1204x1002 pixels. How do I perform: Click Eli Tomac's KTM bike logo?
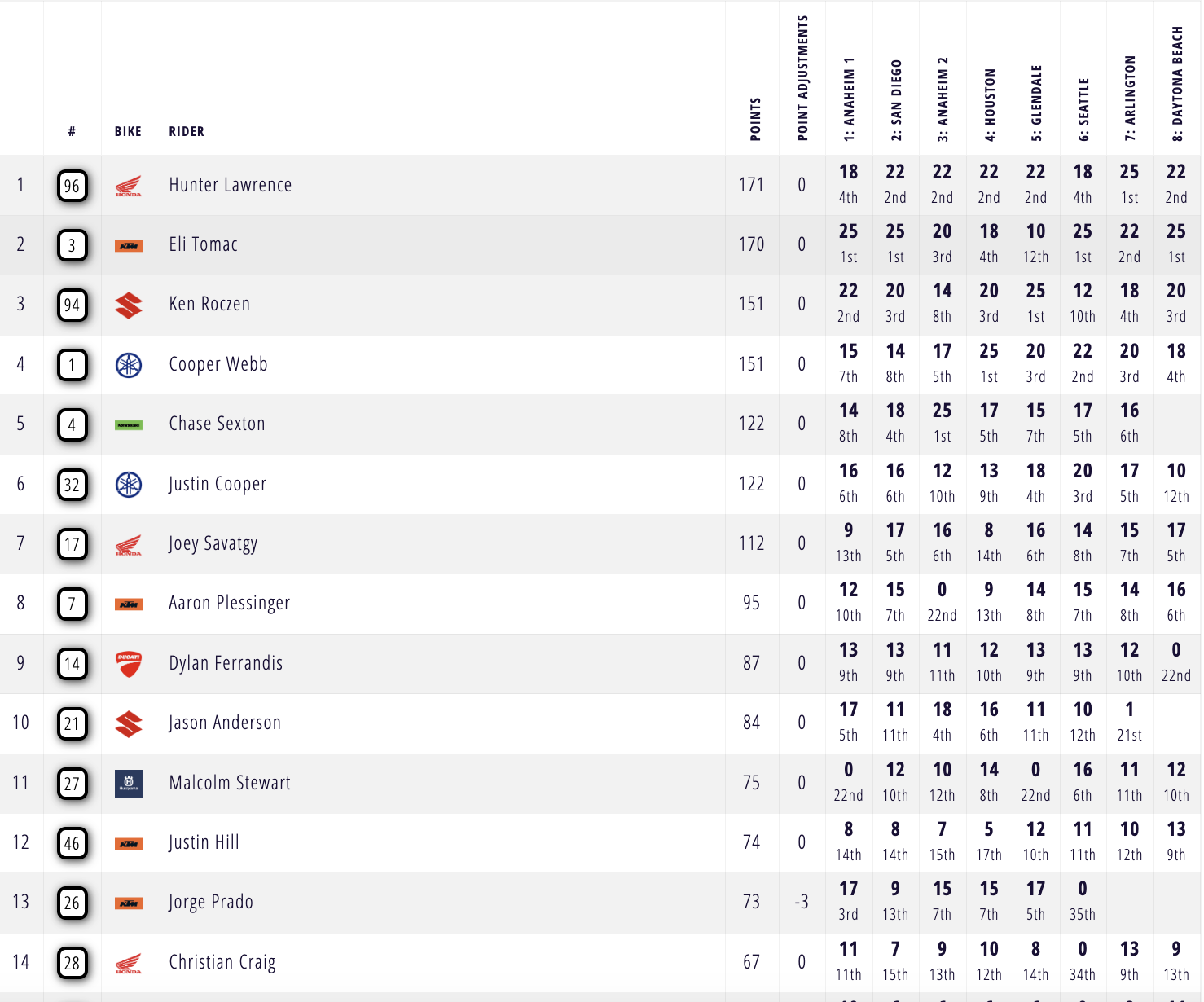click(x=129, y=245)
